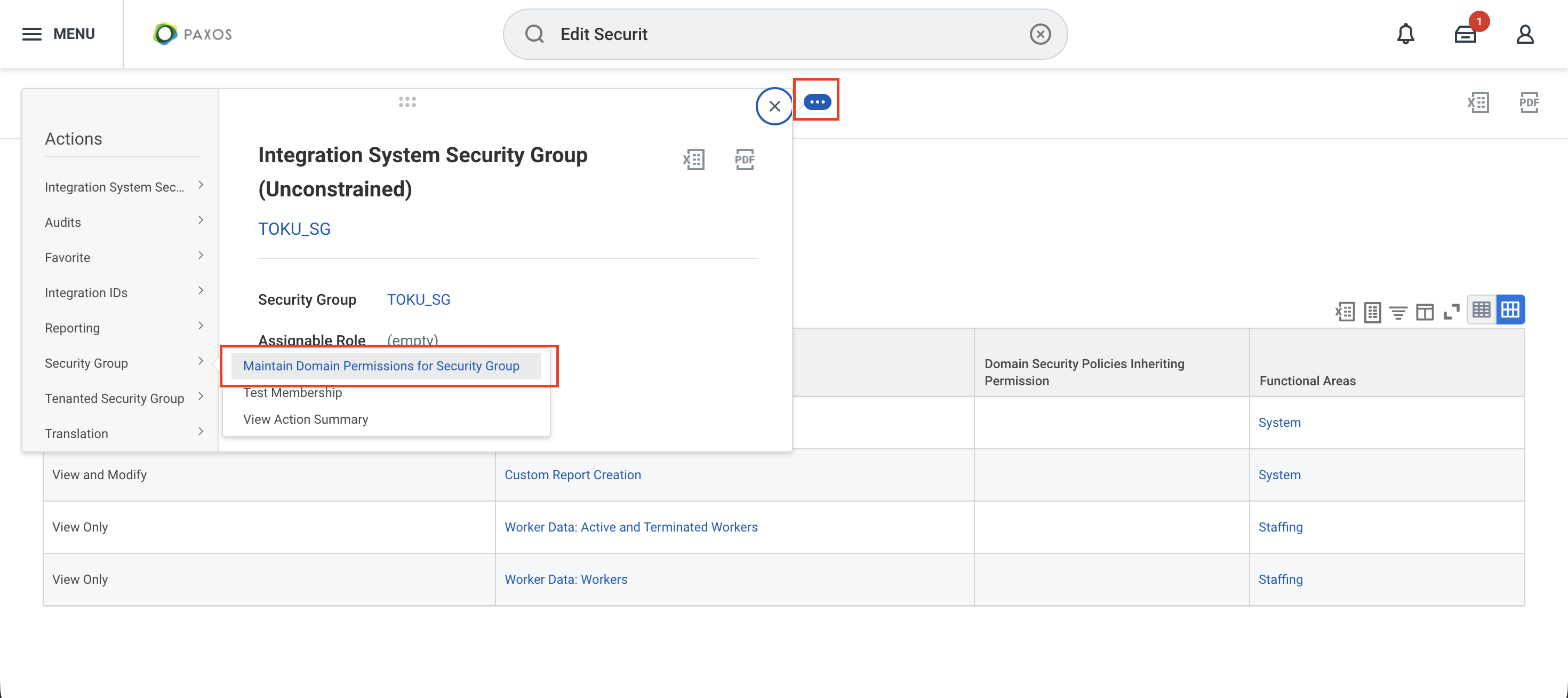1568x698 pixels.
Task: Click the table filter icon
Action: click(1398, 312)
